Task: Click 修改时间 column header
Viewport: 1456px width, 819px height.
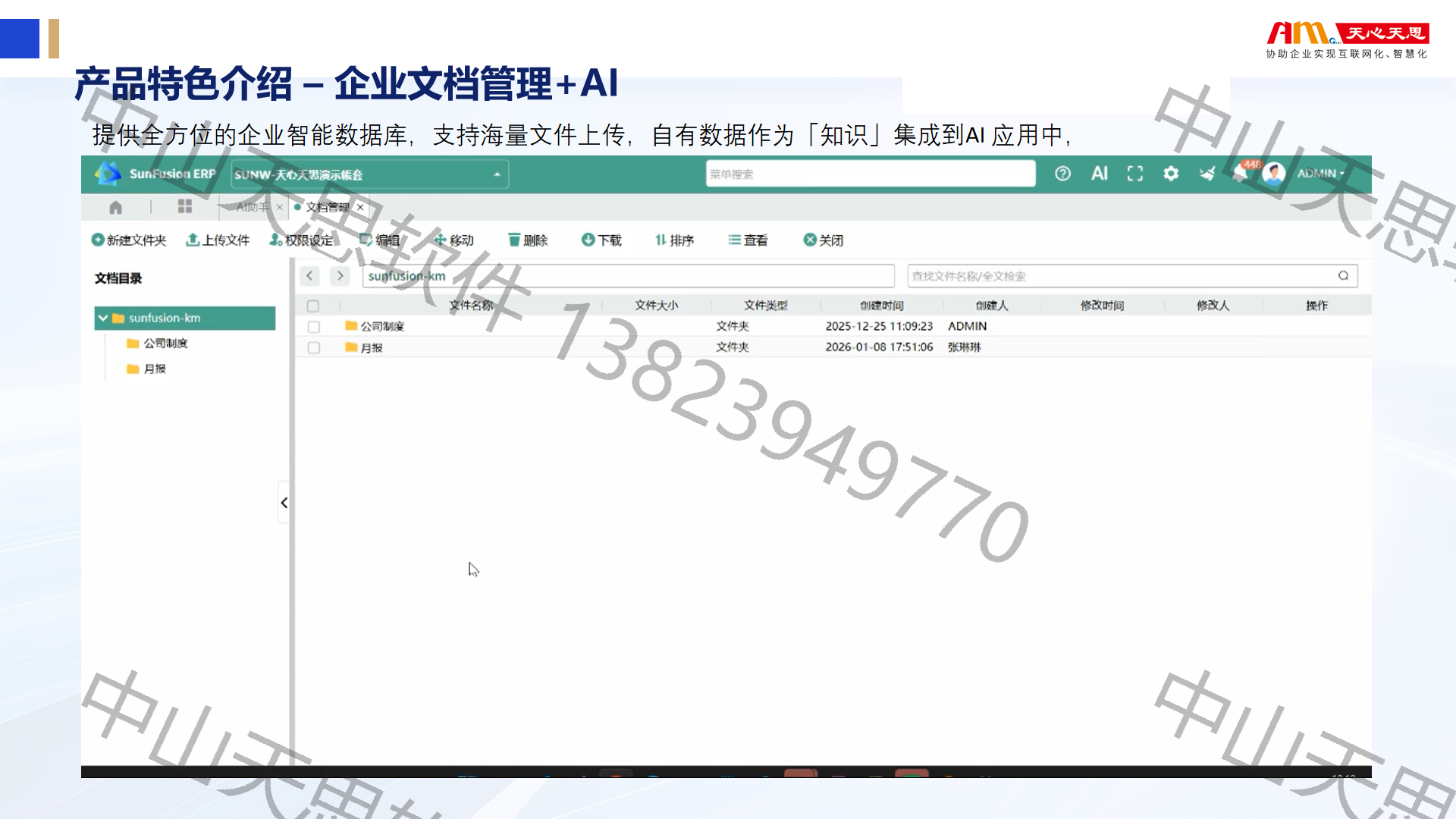Action: click(1103, 306)
